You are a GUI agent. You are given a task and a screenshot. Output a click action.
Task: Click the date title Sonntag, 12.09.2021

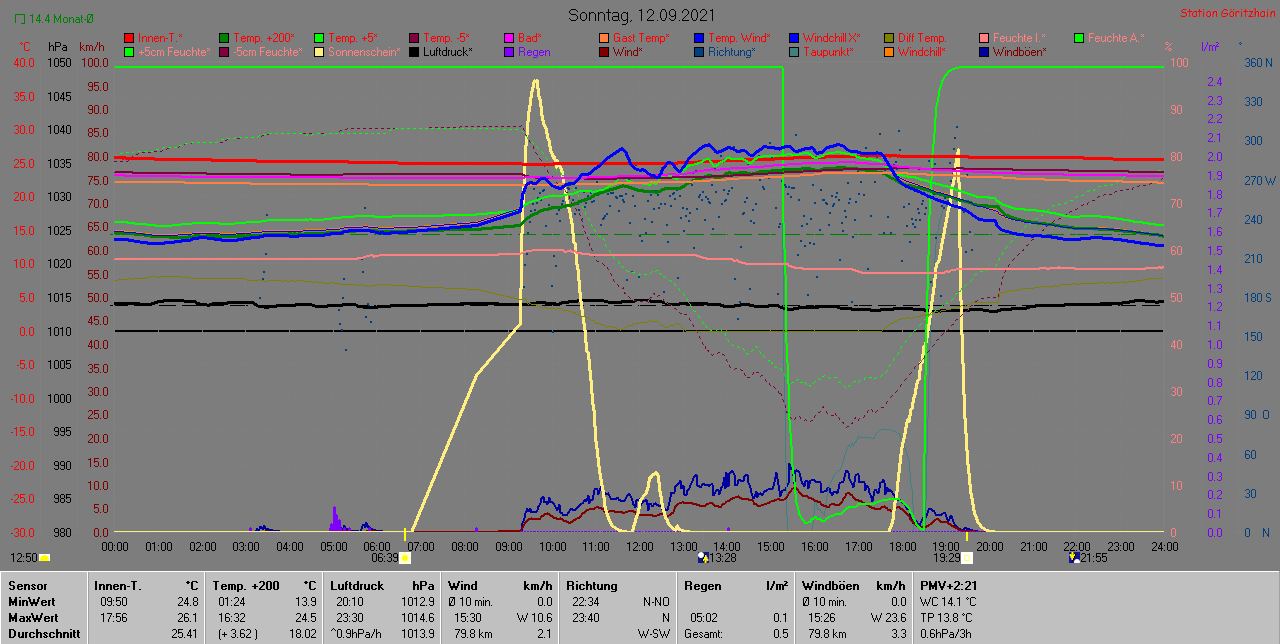tap(641, 15)
